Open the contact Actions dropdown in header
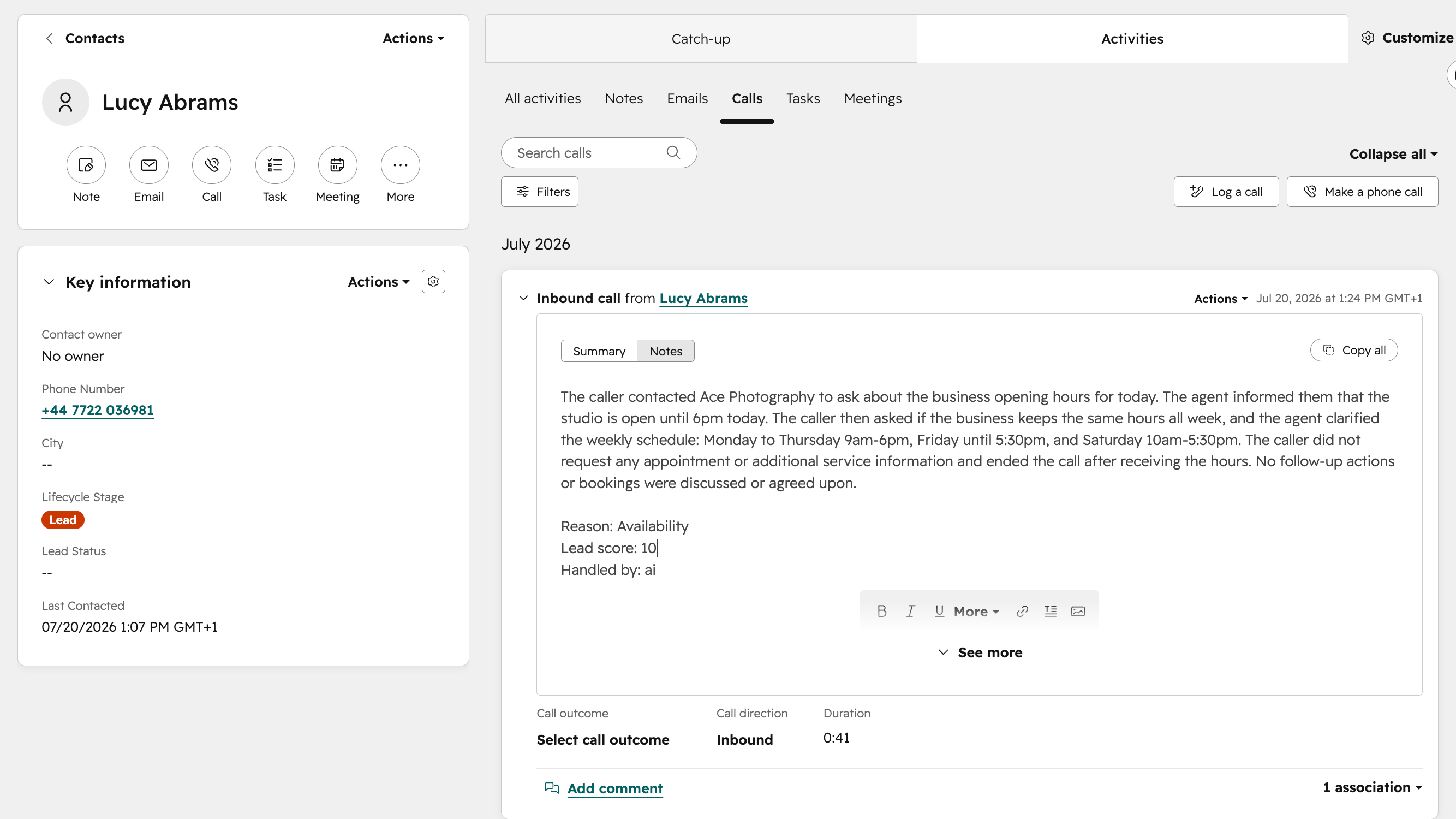Image resolution: width=1456 pixels, height=819 pixels. click(x=414, y=38)
